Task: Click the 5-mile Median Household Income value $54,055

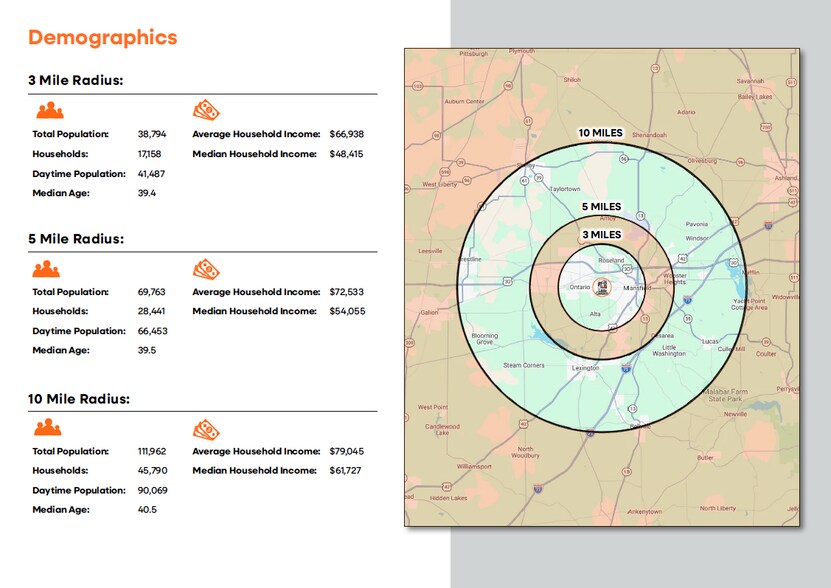Action: point(346,312)
